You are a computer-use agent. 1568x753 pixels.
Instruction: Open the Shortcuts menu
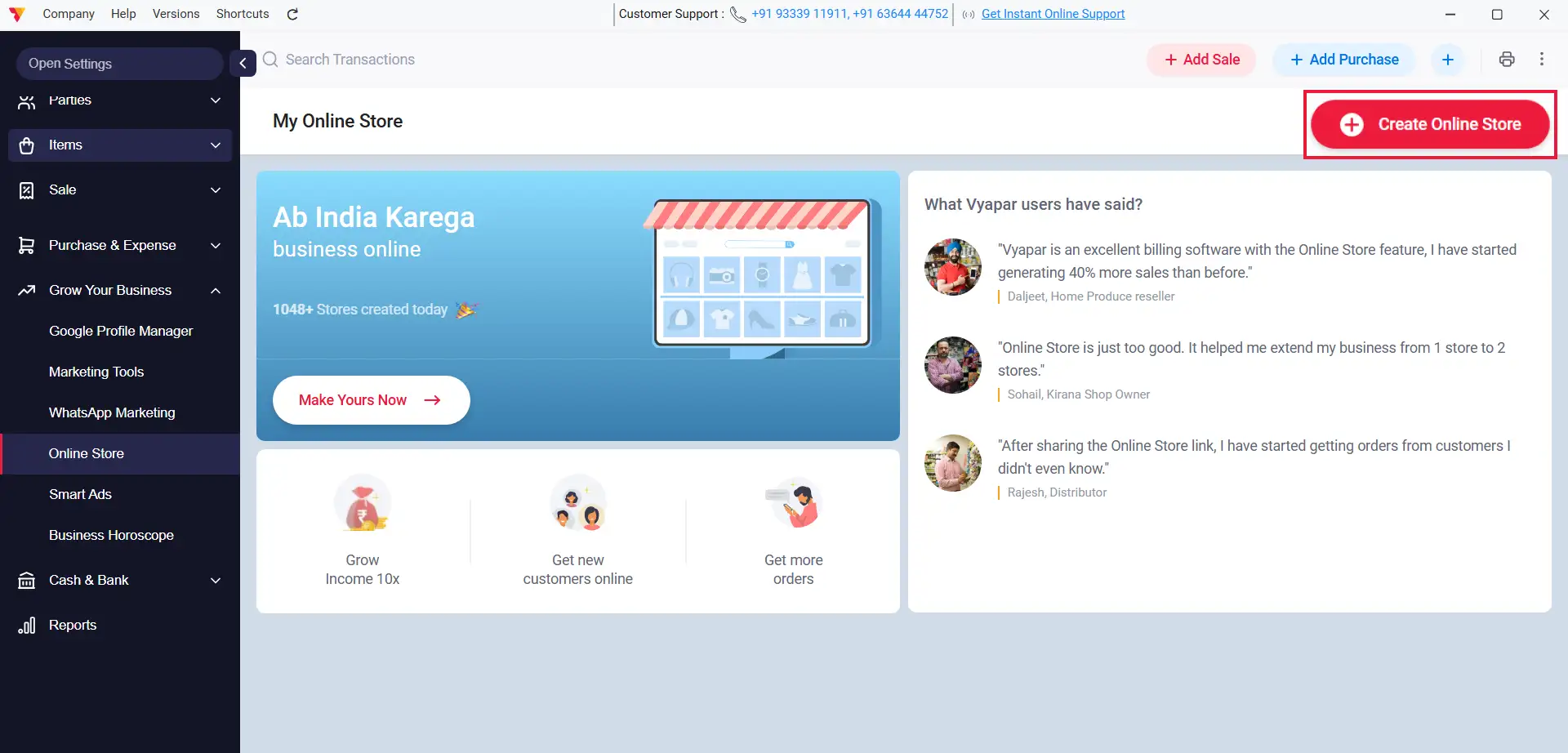(x=243, y=14)
